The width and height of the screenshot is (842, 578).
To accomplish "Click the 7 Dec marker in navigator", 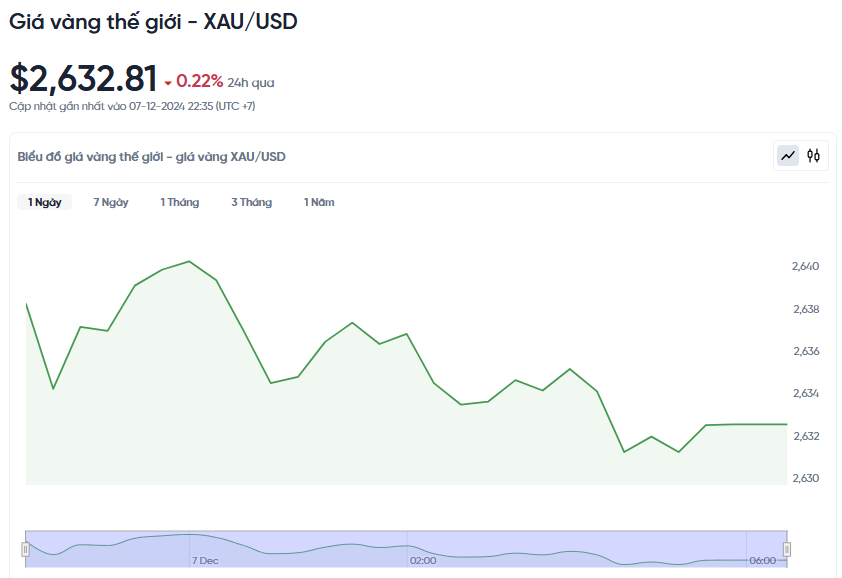I will [205, 561].
